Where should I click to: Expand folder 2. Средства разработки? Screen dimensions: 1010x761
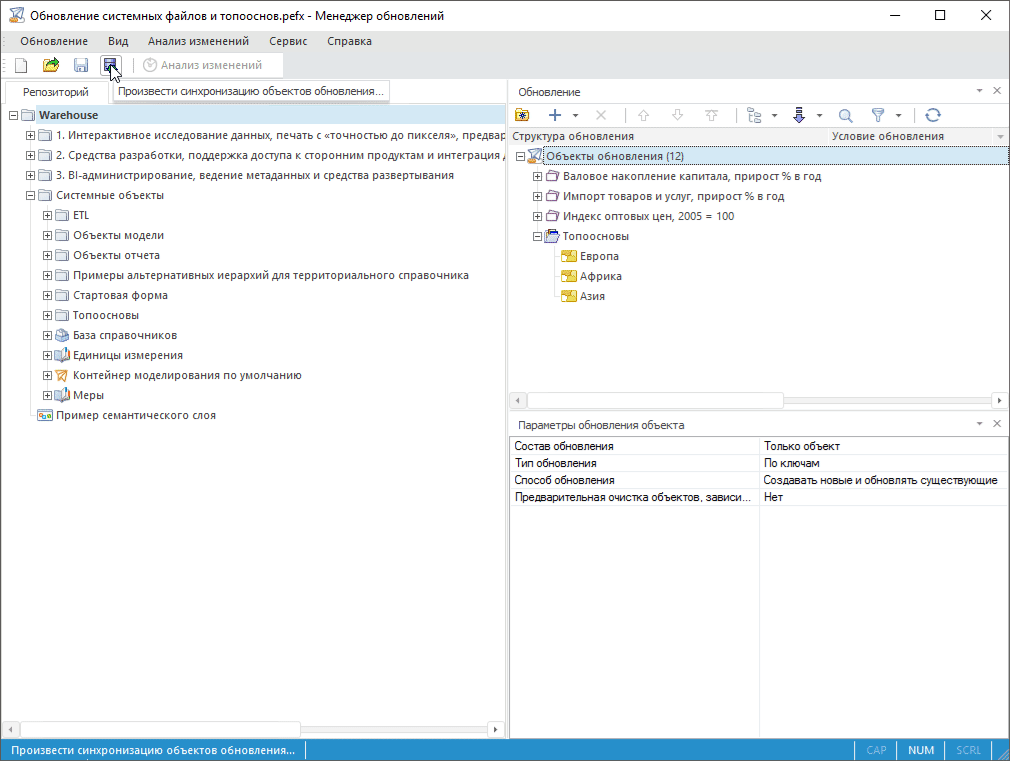30,155
